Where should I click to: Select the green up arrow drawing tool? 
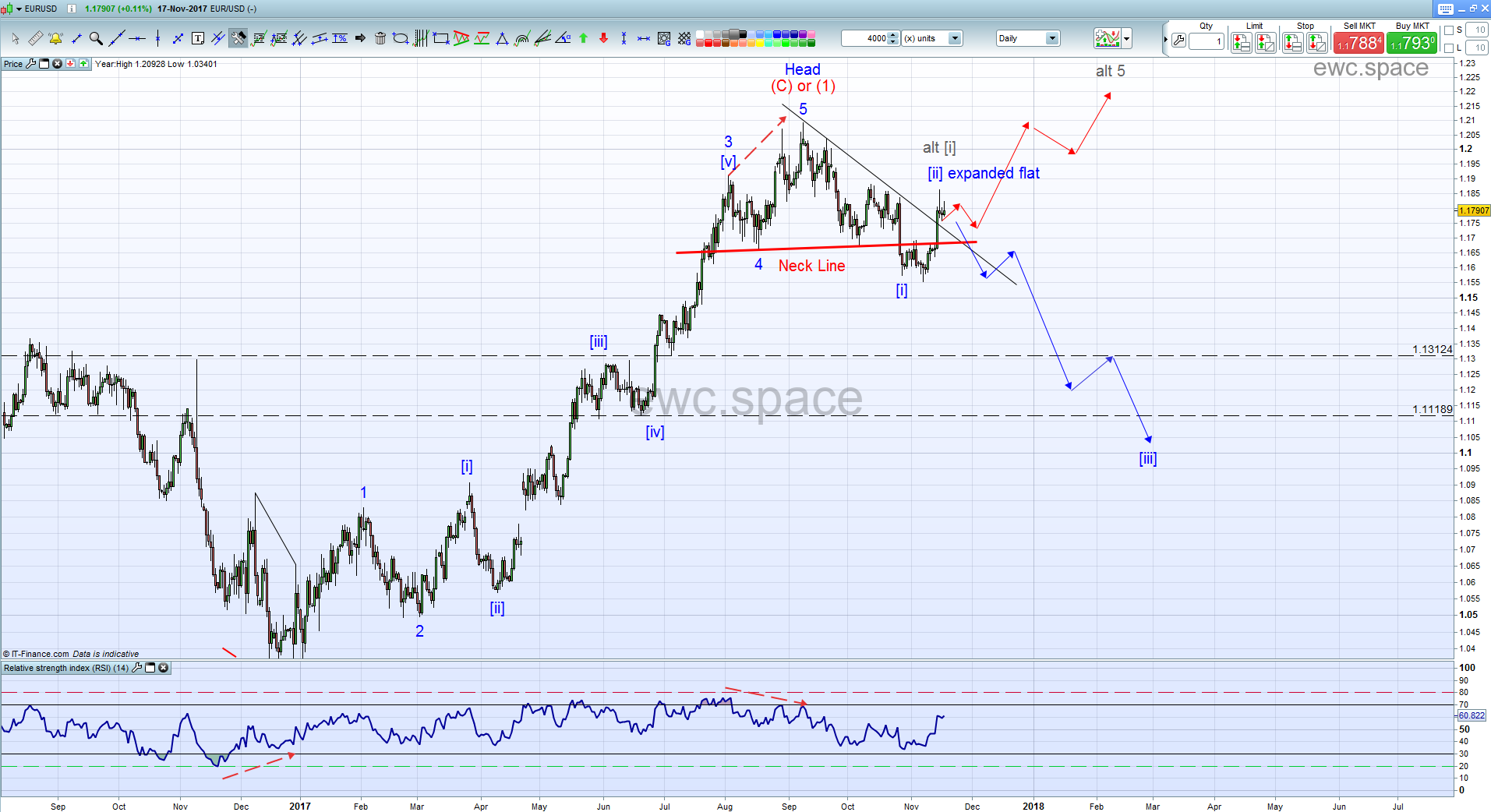[x=583, y=38]
